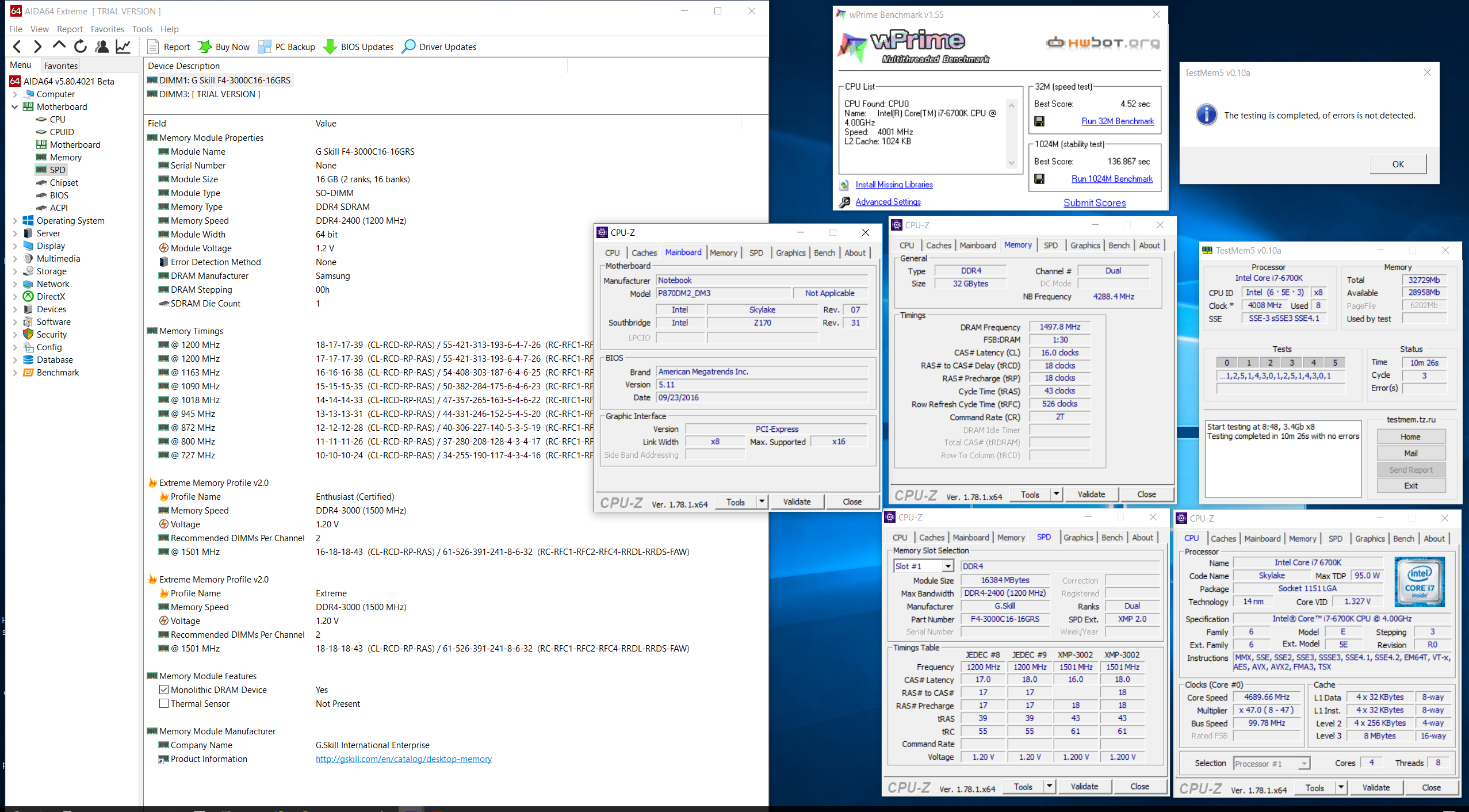Viewport: 1469px width, 812px height.
Task: Click the Home button in TestMem5
Action: pyautogui.click(x=1410, y=437)
